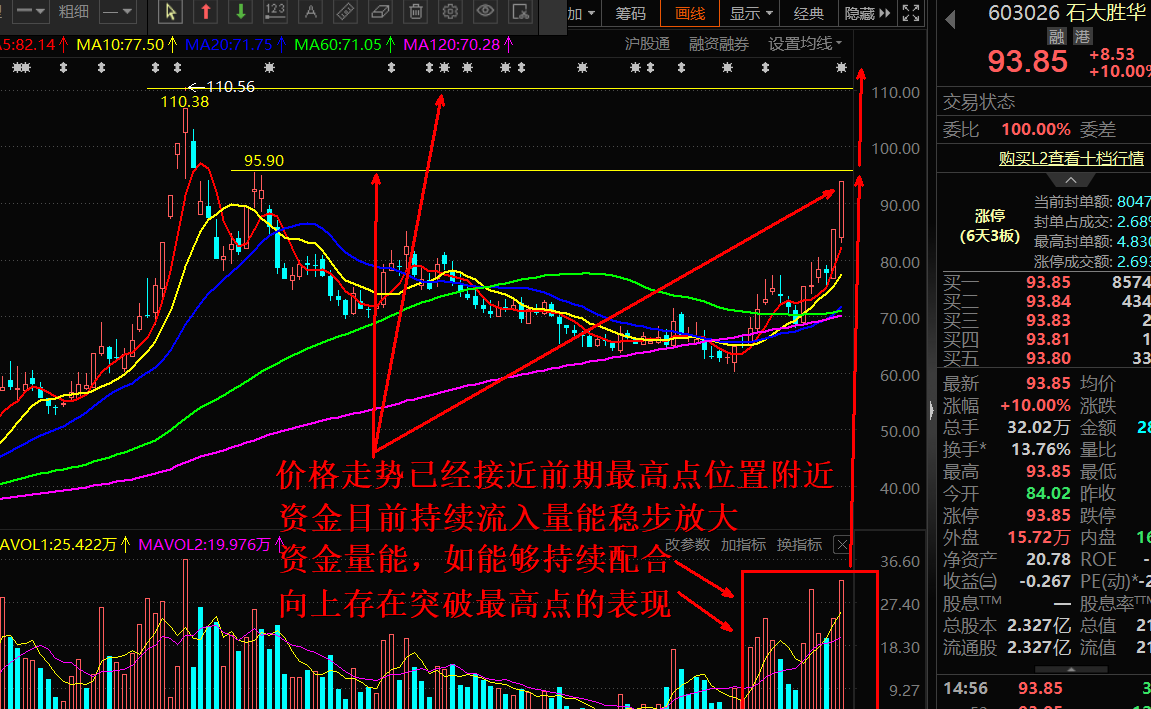
Task: Select the text annotation A tool
Action: click(x=311, y=12)
